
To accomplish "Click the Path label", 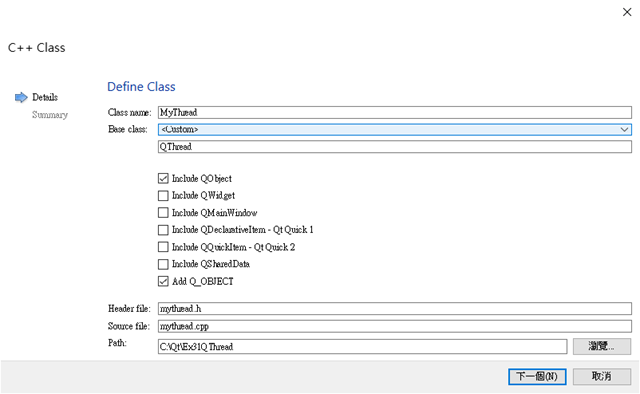I will point(117,343).
